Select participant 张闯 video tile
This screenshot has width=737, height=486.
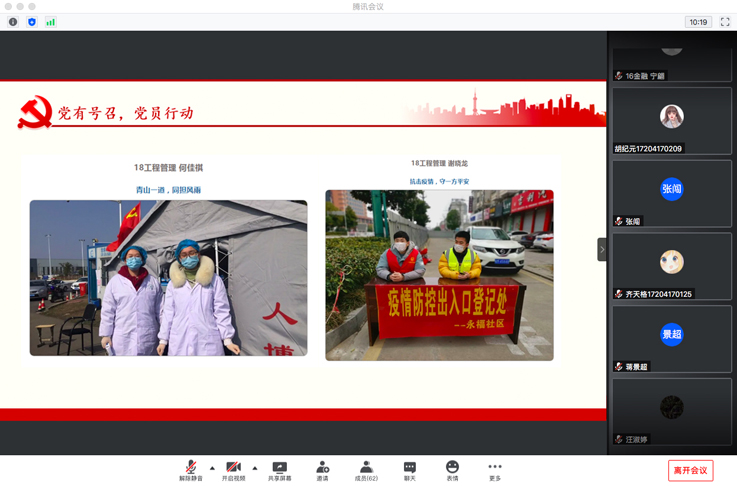click(x=672, y=193)
